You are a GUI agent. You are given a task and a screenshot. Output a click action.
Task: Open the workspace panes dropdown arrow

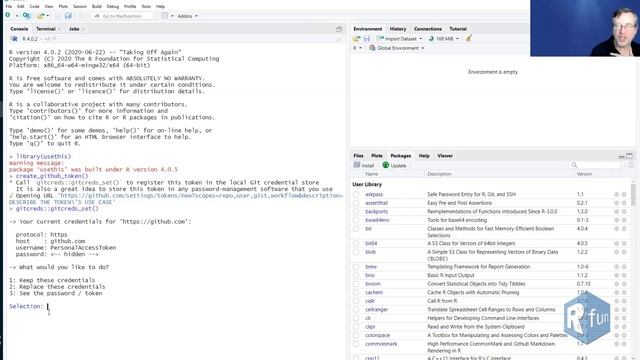(x=172, y=16)
